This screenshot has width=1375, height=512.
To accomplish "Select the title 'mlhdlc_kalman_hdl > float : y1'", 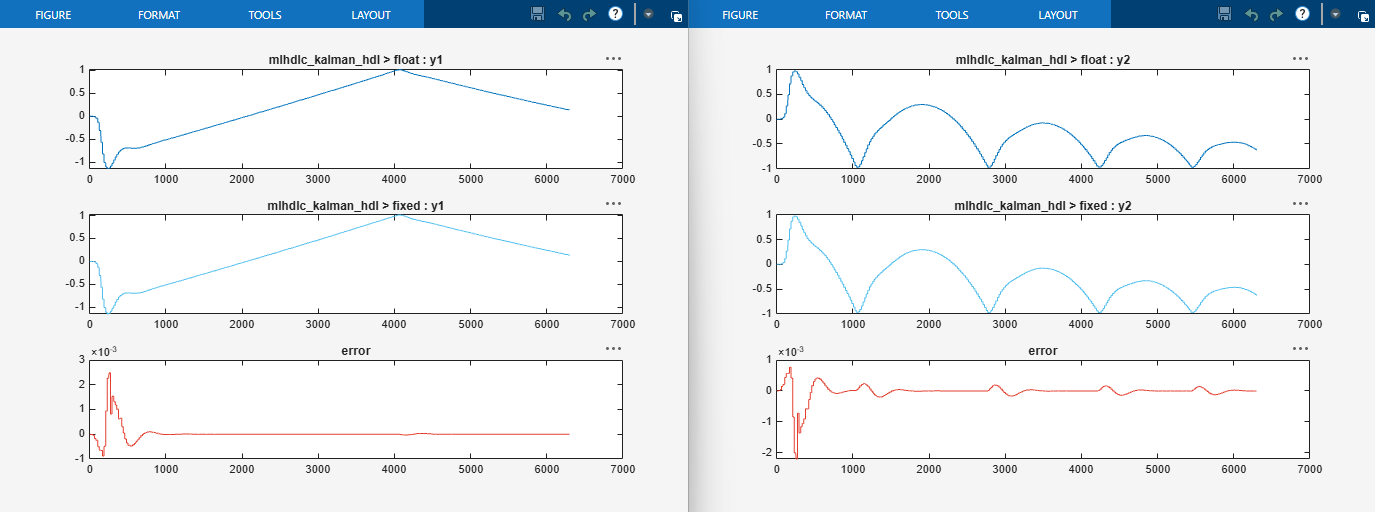I will tap(355, 61).
